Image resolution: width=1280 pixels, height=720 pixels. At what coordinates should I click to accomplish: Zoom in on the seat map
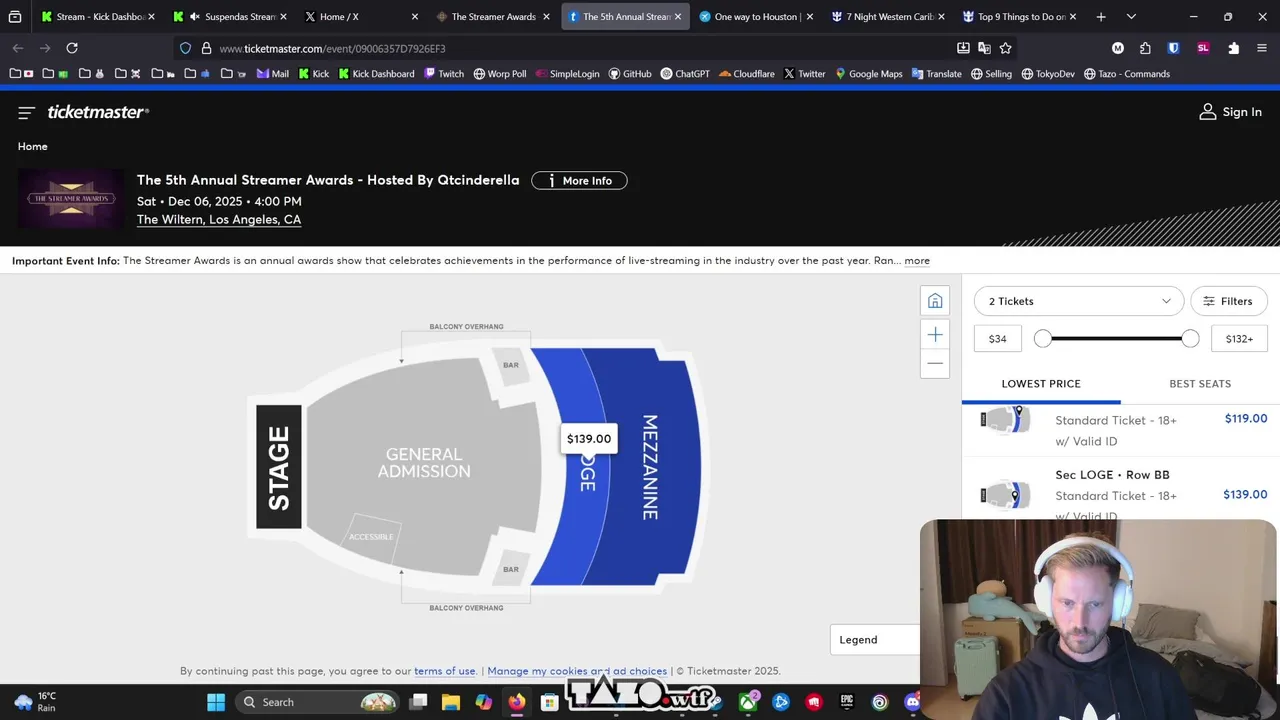click(935, 335)
